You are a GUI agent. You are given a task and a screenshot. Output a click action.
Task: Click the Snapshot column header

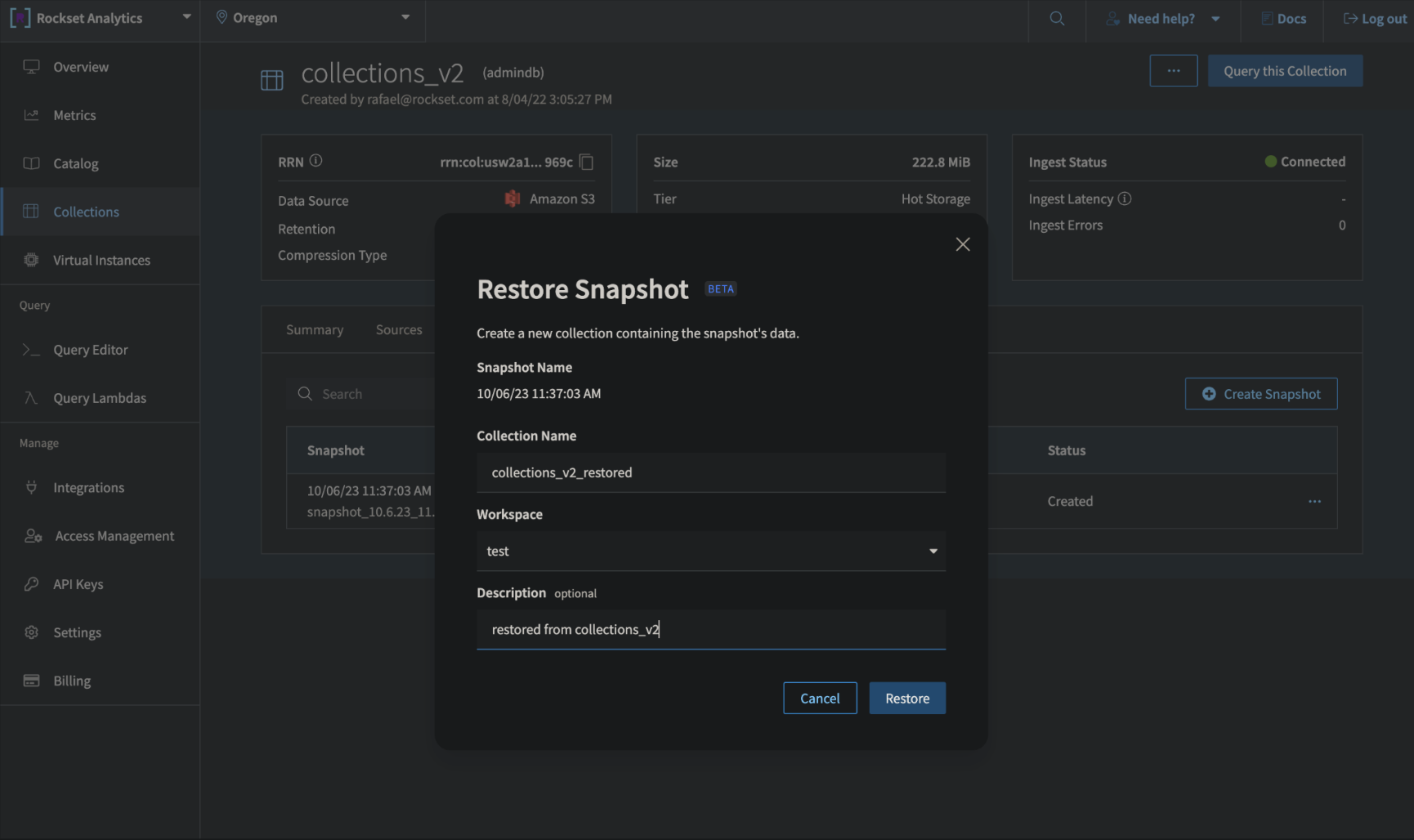coord(336,451)
